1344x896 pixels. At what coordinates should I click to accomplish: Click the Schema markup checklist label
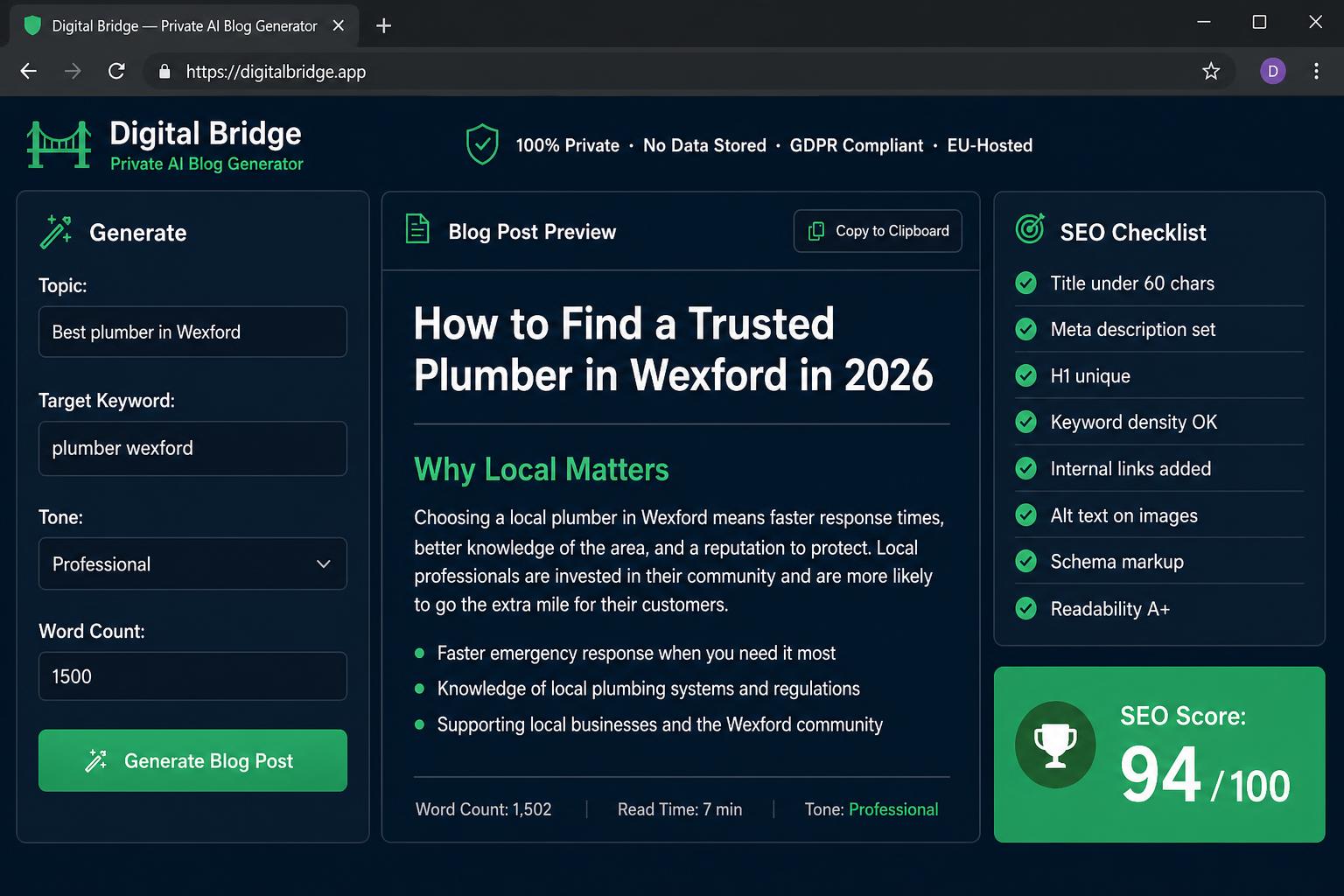point(1116,562)
